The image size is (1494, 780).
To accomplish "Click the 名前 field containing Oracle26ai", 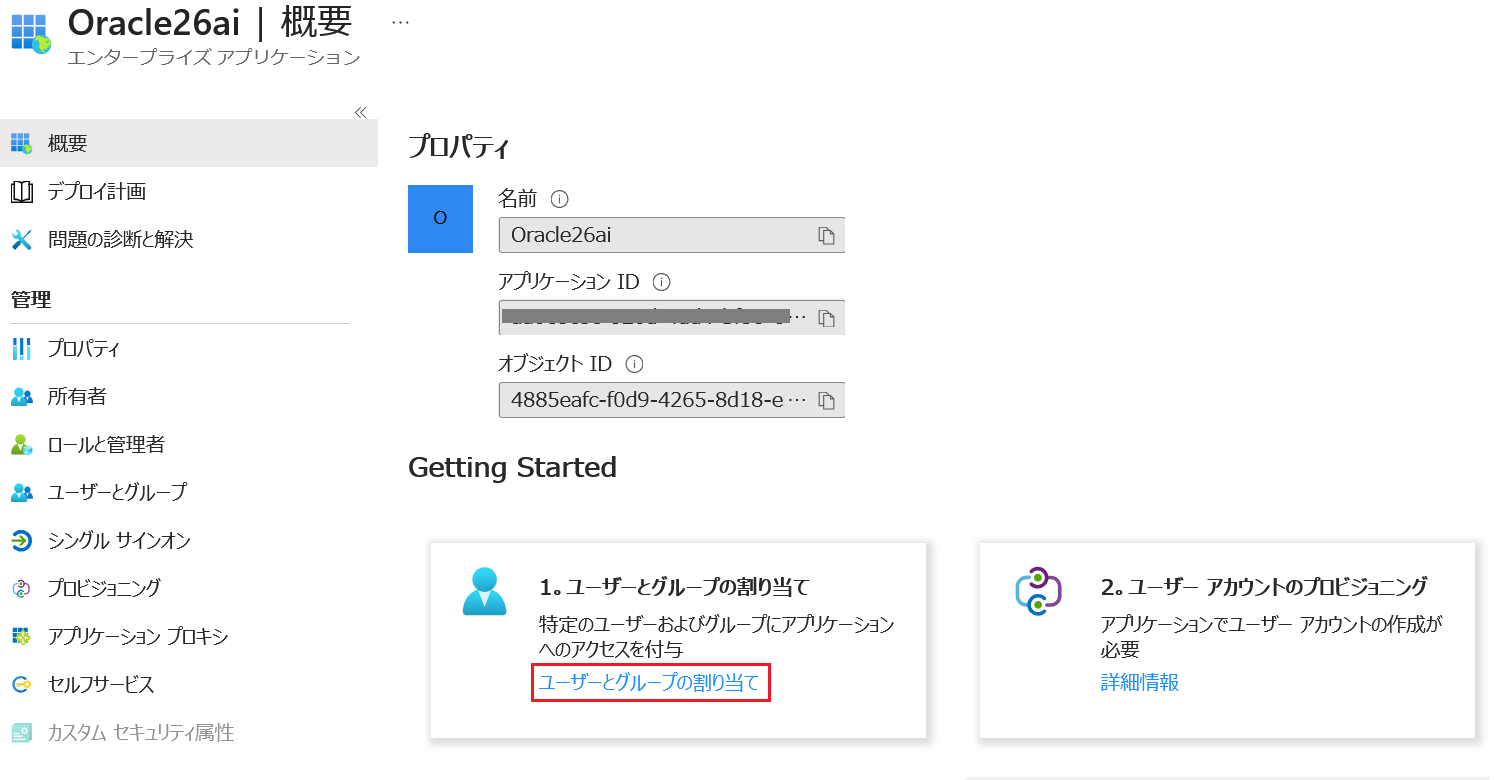I will 672,235.
